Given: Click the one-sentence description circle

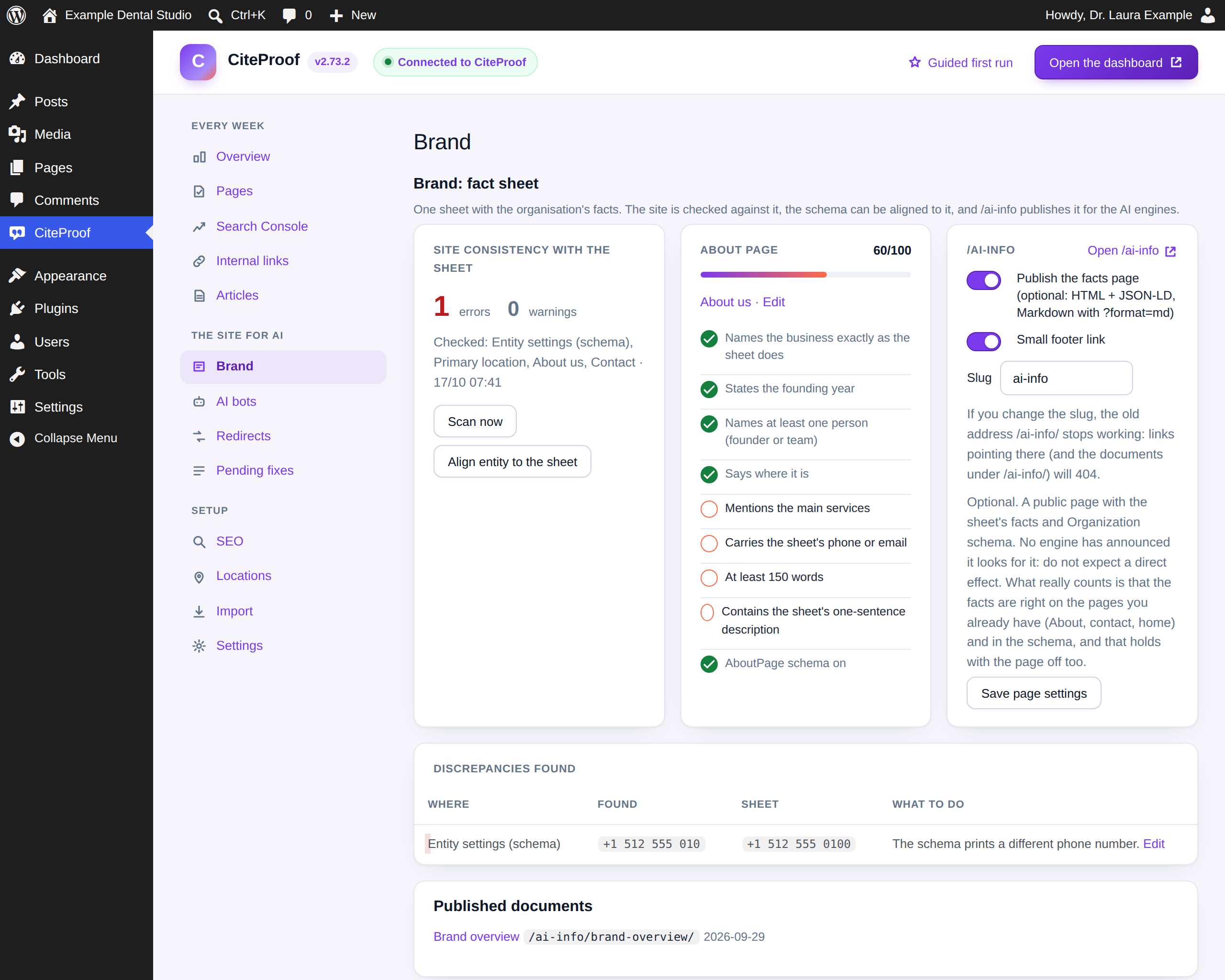Looking at the screenshot, I should coord(707,612).
